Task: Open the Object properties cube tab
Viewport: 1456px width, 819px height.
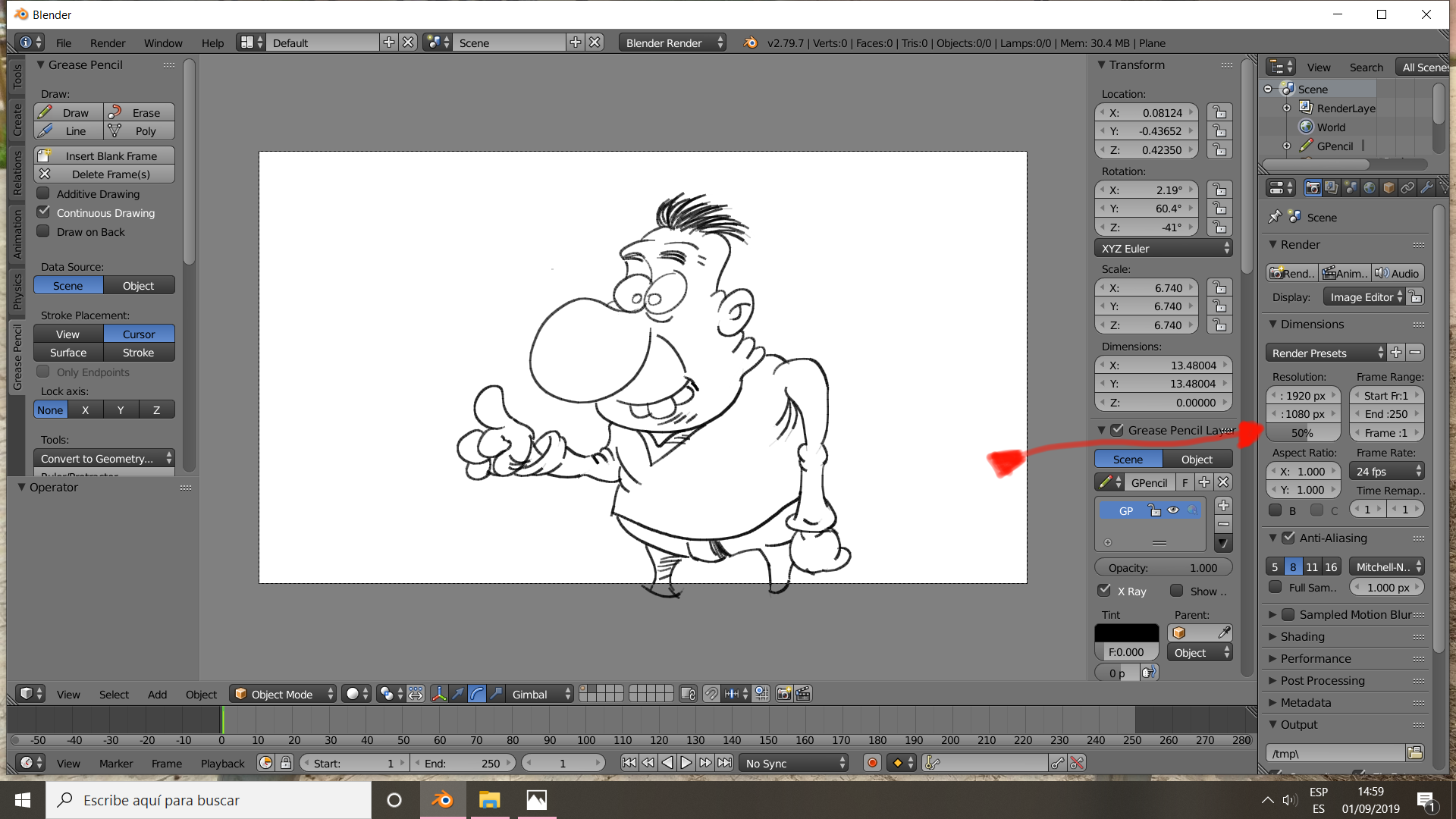Action: (1389, 187)
